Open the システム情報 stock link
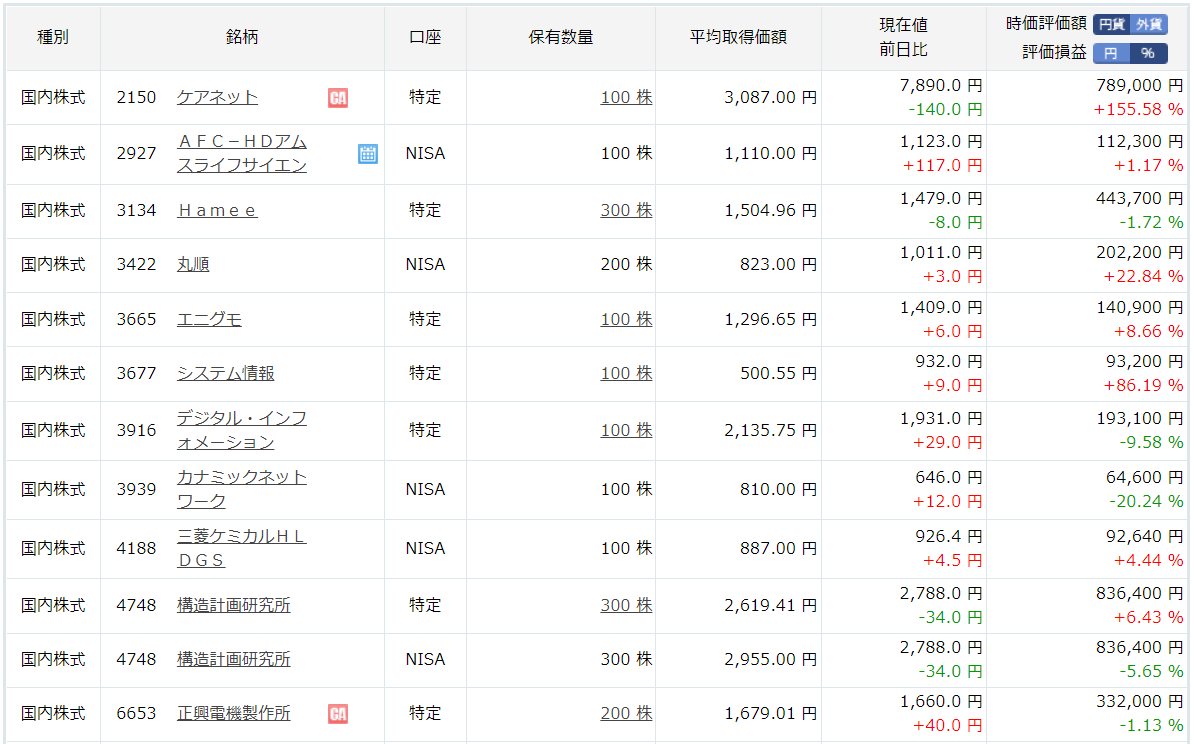1194x744 pixels. [225, 373]
